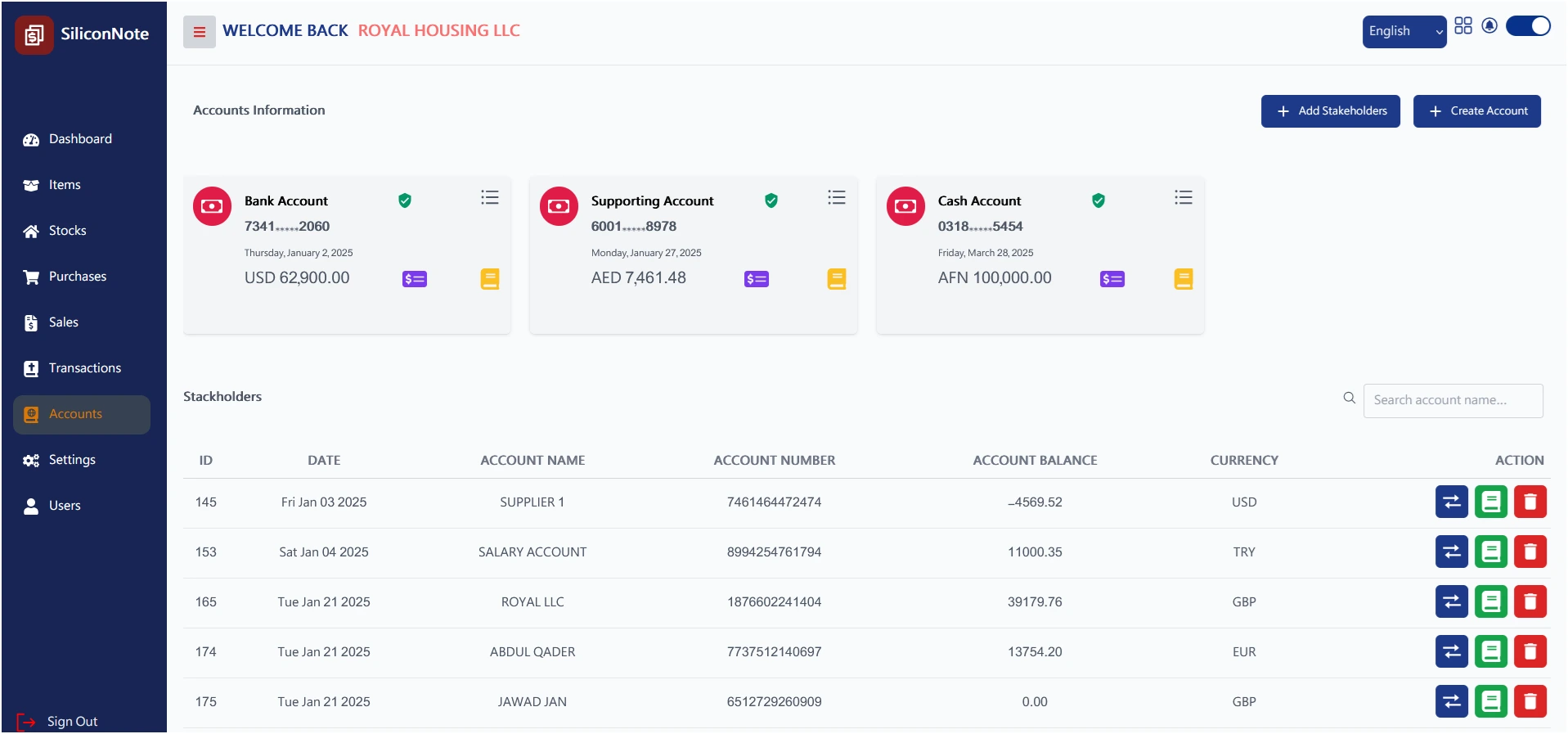This screenshot has width=1568, height=734.
Task: Delete the JAWAD JAN account row
Action: [1530, 702]
